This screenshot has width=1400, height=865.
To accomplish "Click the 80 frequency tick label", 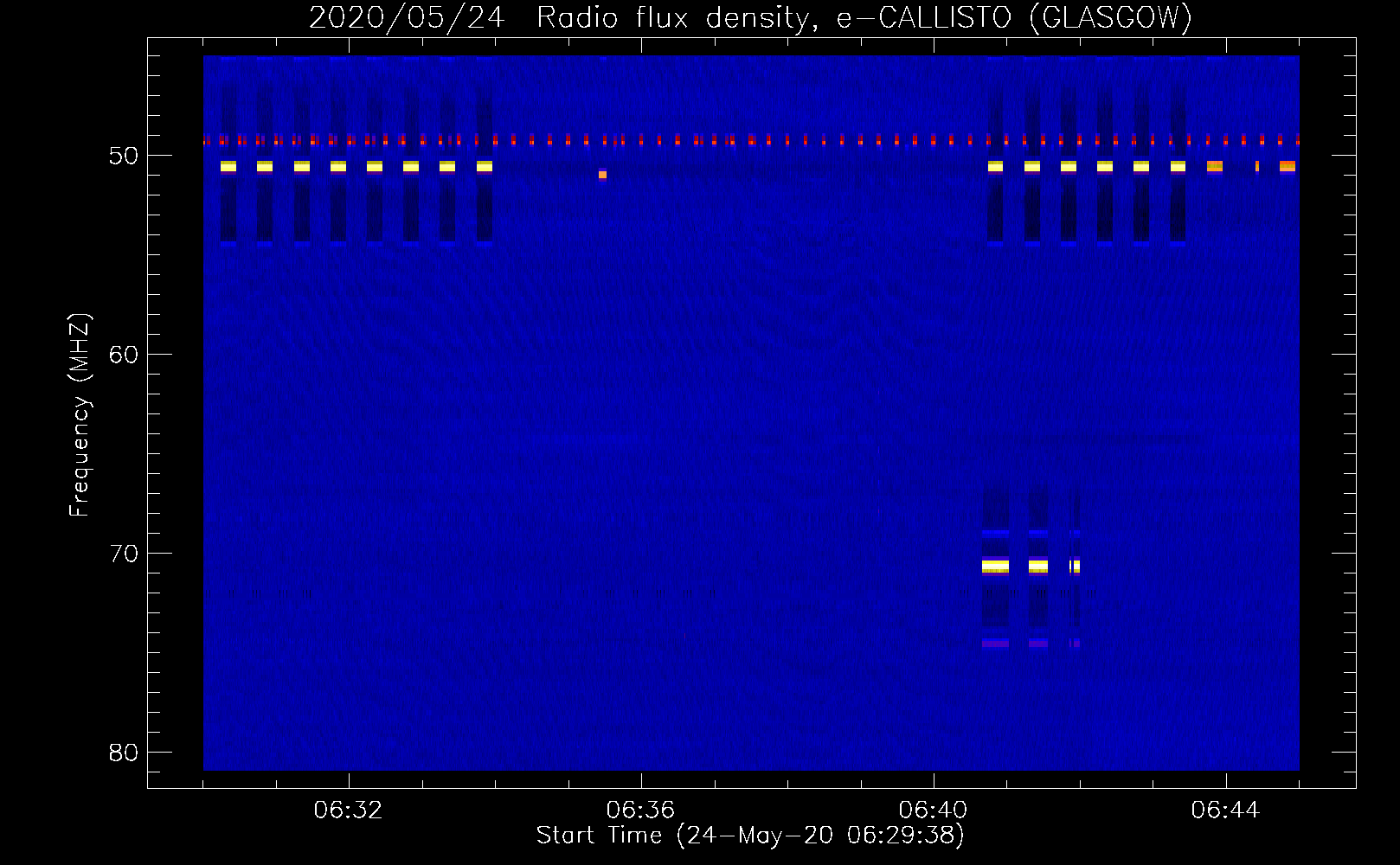I will pyautogui.click(x=124, y=753).
